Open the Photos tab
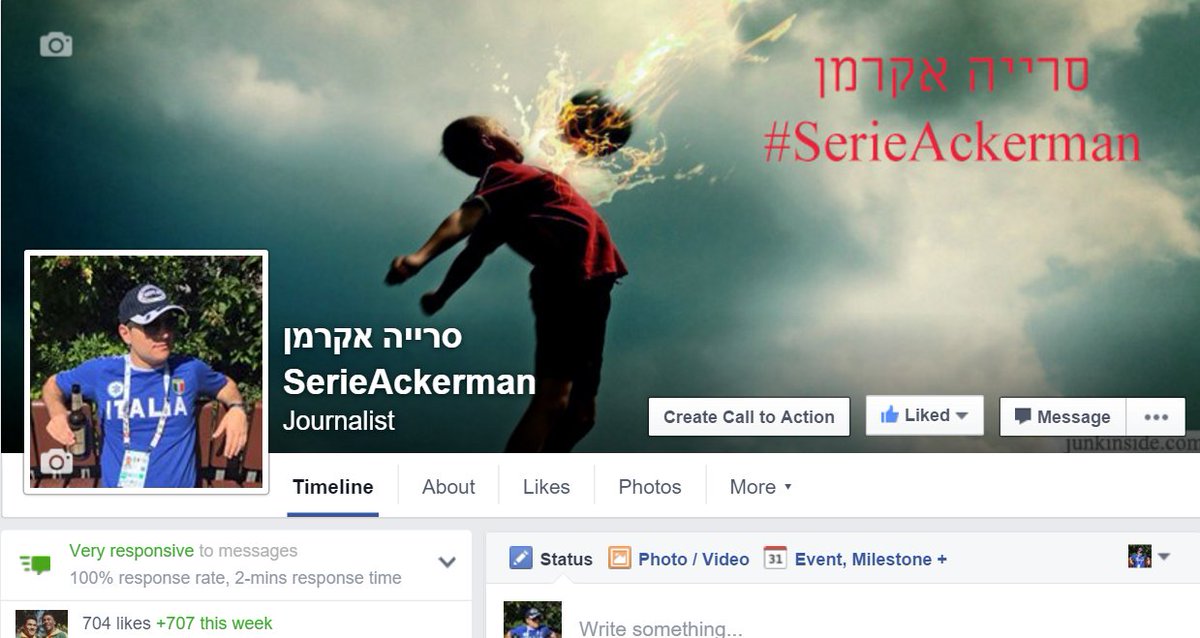The width and height of the screenshot is (1200, 638). (x=650, y=487)
